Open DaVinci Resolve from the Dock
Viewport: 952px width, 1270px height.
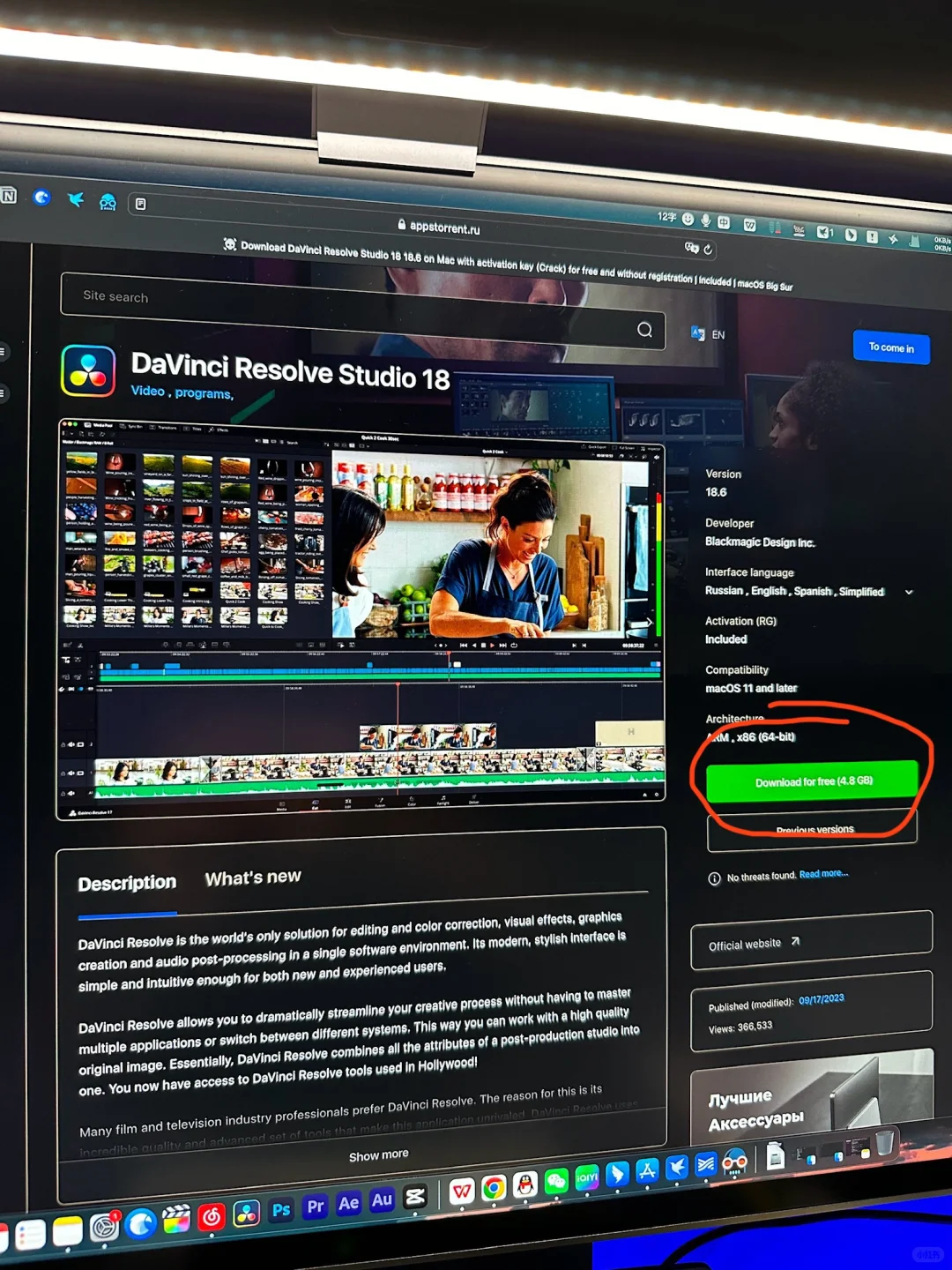[247, 1214]
